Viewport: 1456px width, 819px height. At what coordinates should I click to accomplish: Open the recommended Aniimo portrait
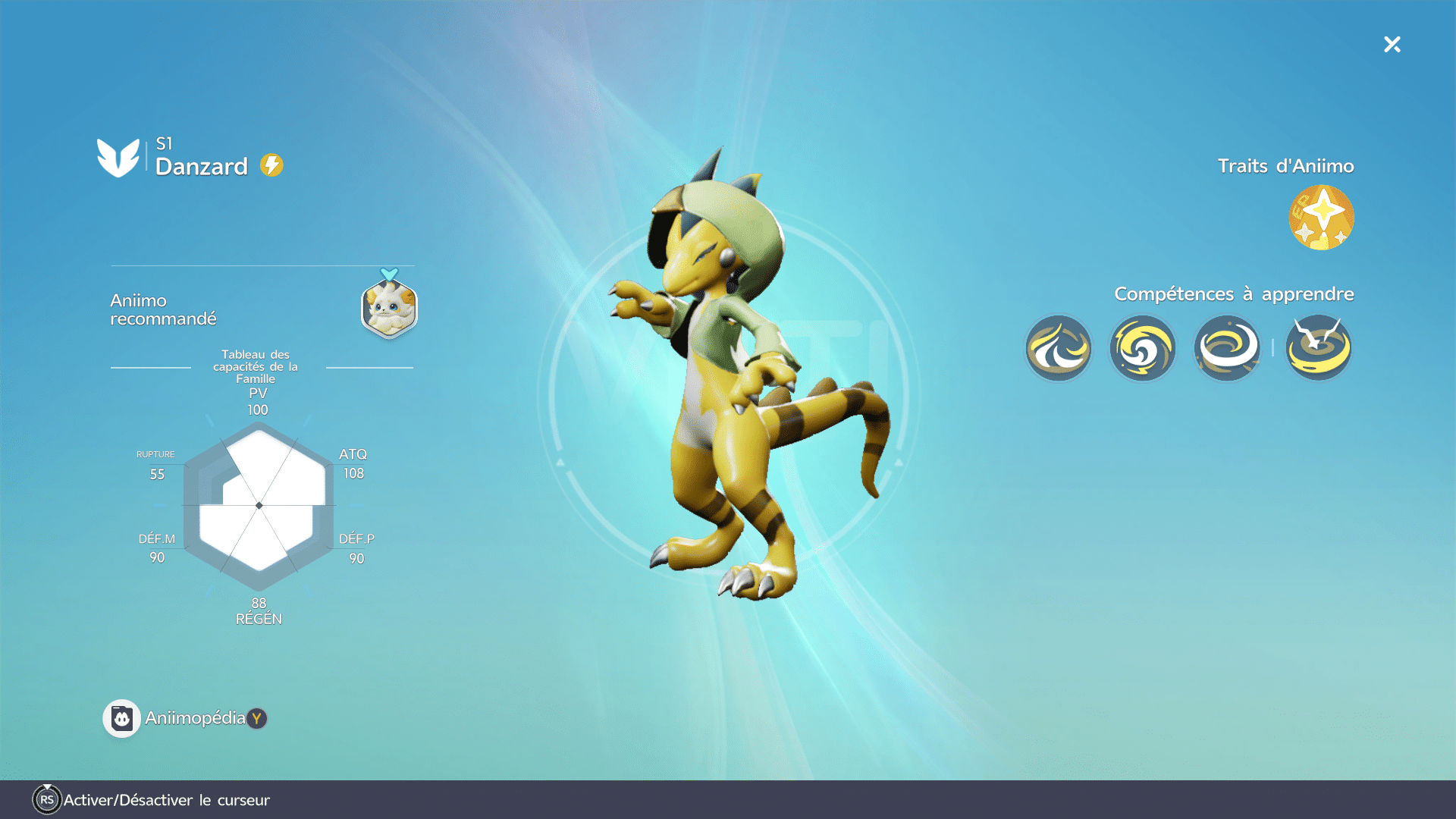[x=389, y=308]
